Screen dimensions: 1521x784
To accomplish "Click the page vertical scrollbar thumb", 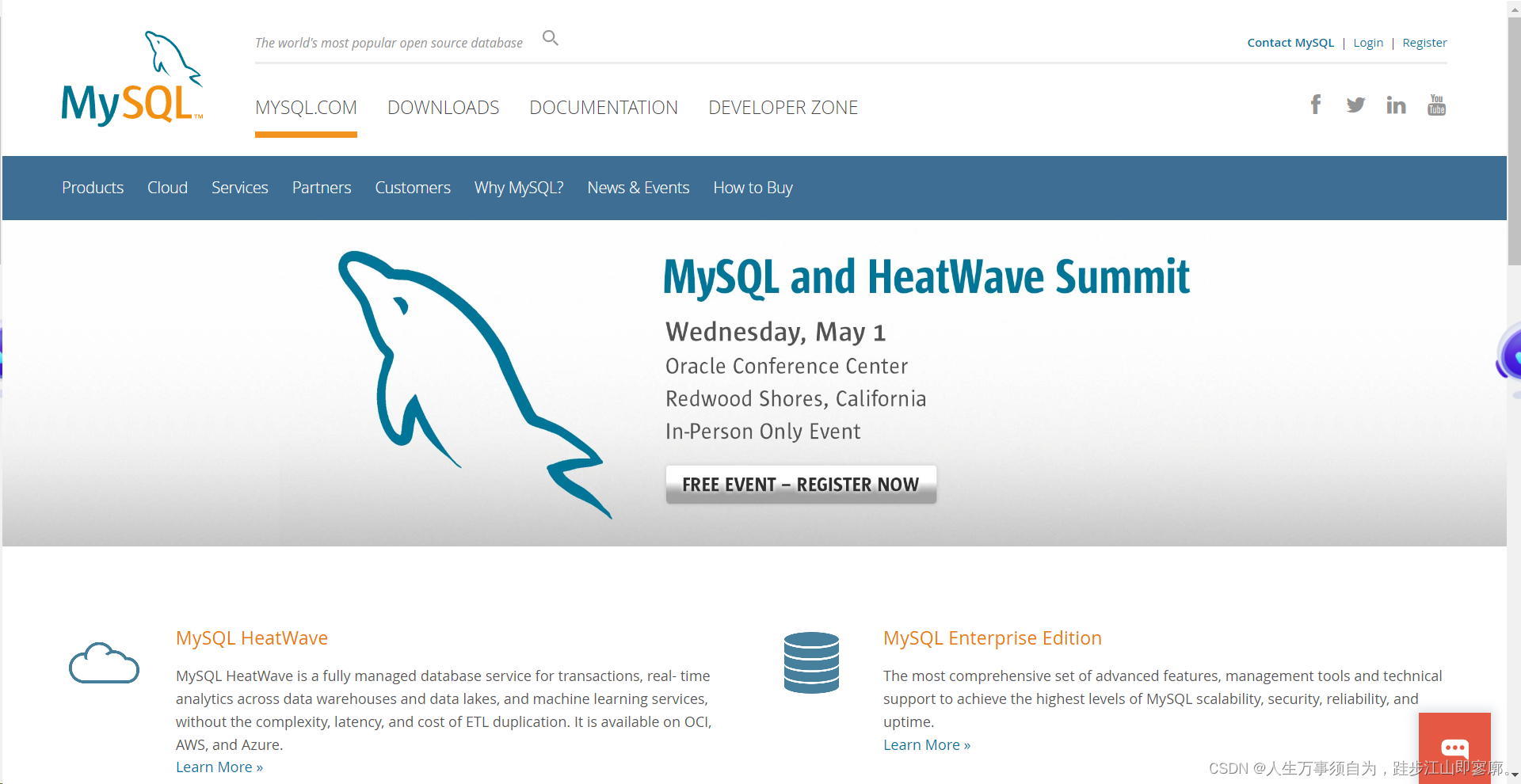I will 1514,141.
